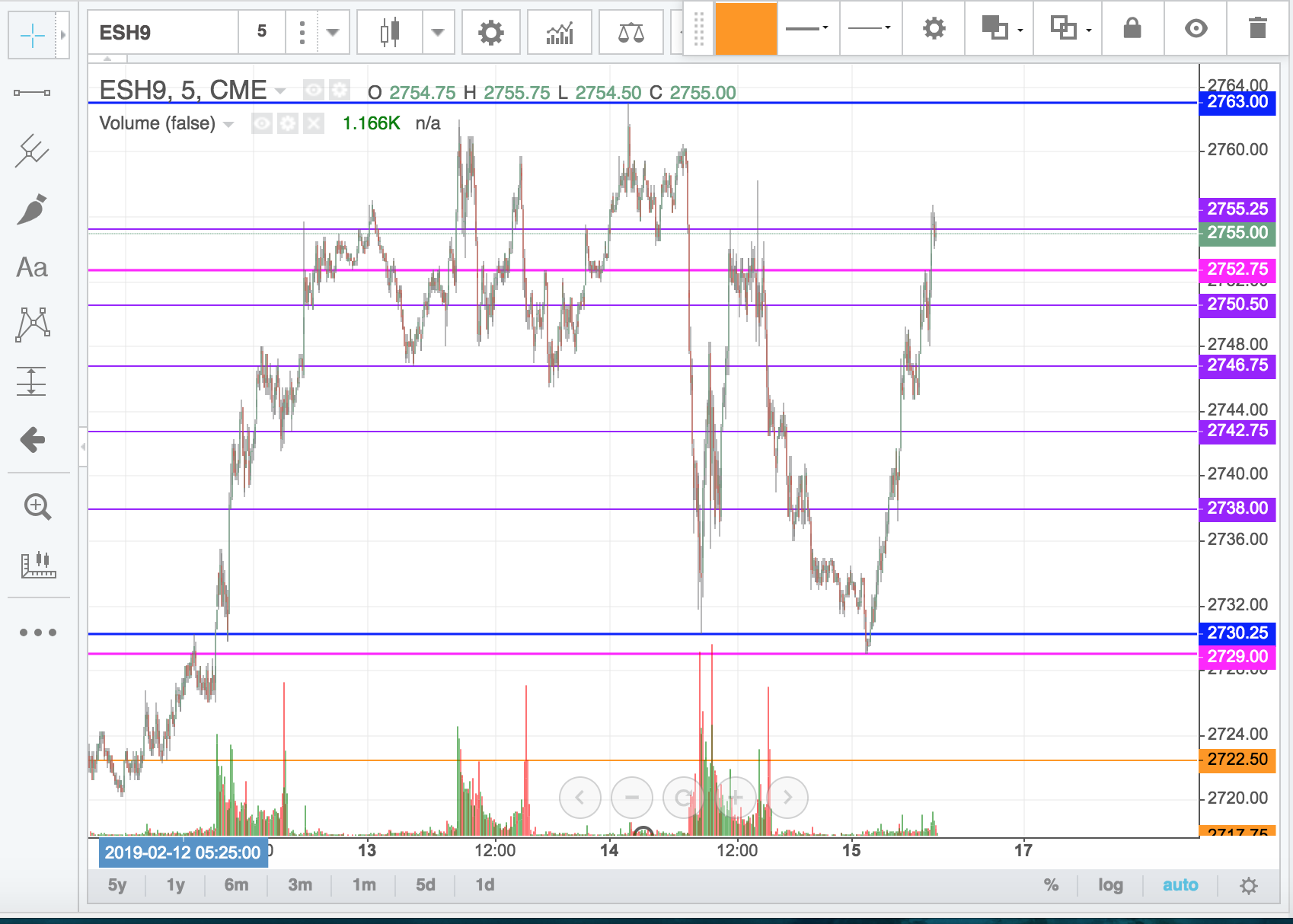Click the chart zoom out minus button
The width and height of the screenshot is (1293, 924).
pos(632,797)
